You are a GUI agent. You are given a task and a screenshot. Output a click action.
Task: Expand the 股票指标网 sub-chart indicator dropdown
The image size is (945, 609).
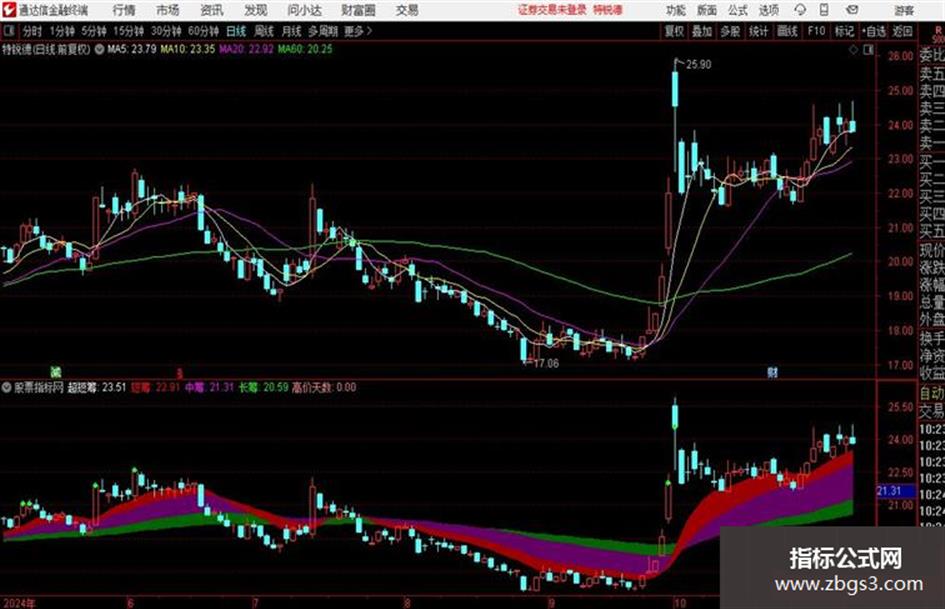(7, 388)
